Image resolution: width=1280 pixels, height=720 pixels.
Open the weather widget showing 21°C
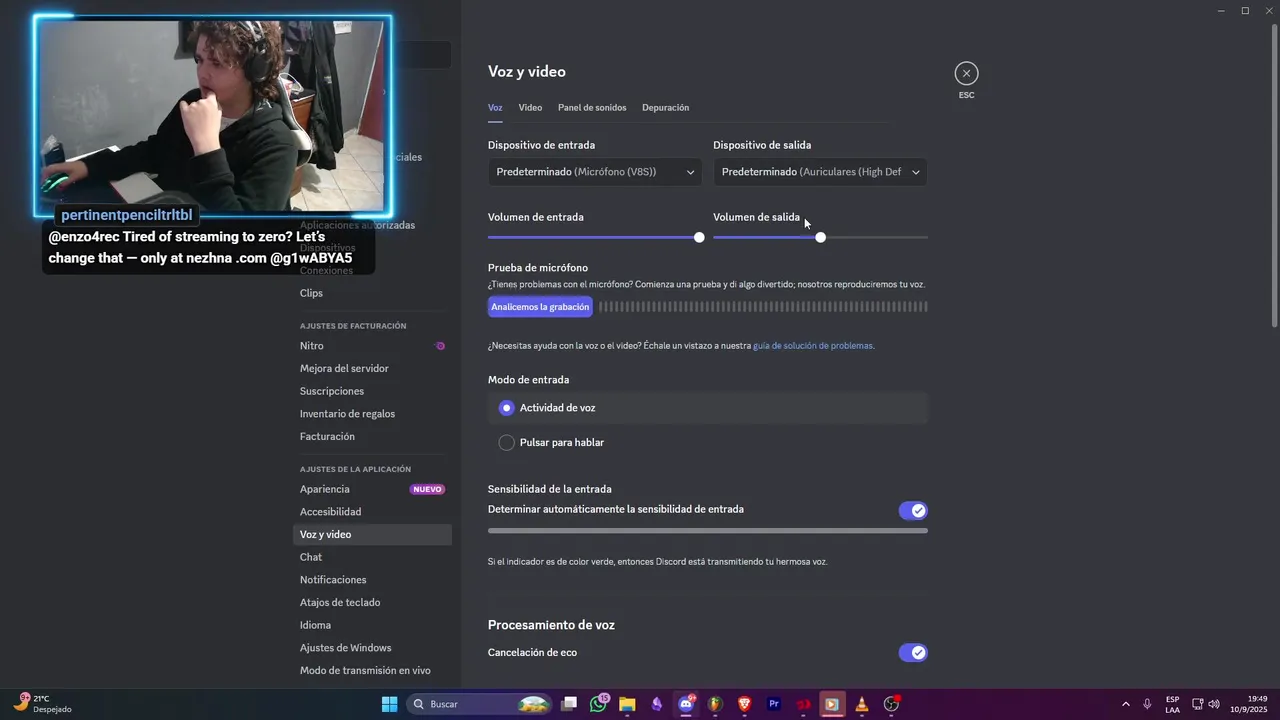[42, 704]
